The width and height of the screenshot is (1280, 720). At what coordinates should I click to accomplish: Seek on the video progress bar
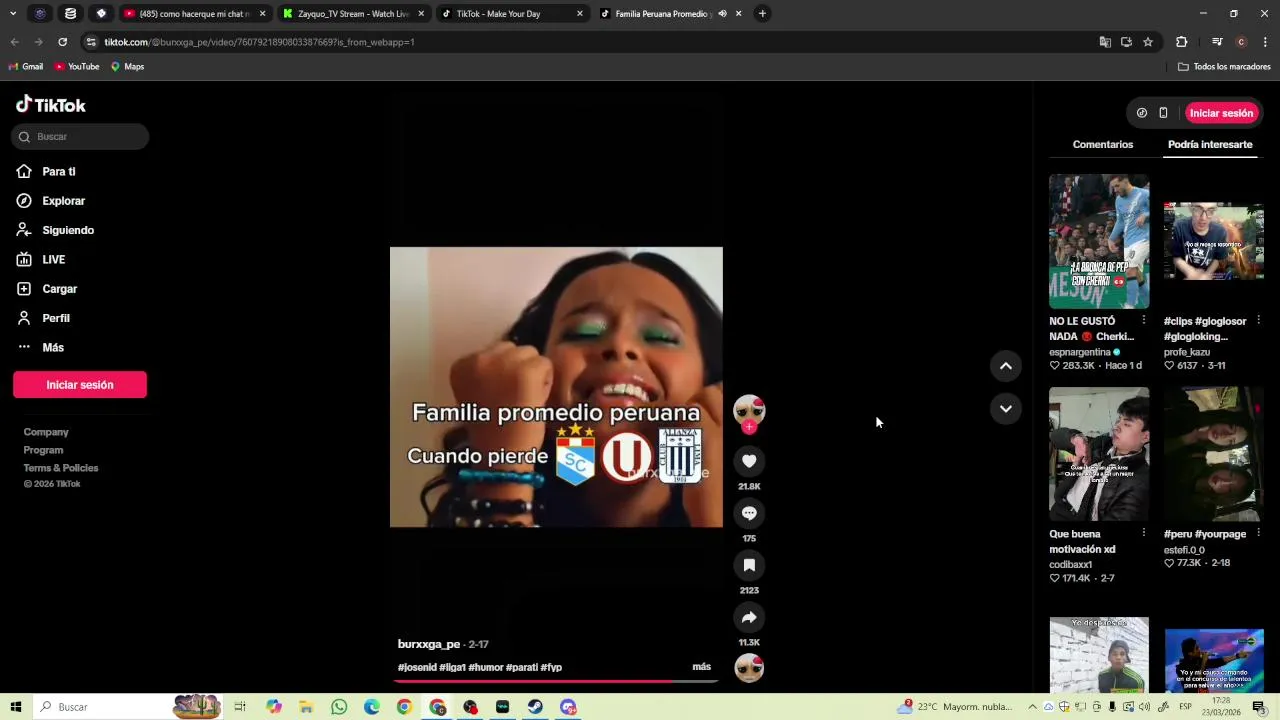pyautogui.click(x=556, y=681)
